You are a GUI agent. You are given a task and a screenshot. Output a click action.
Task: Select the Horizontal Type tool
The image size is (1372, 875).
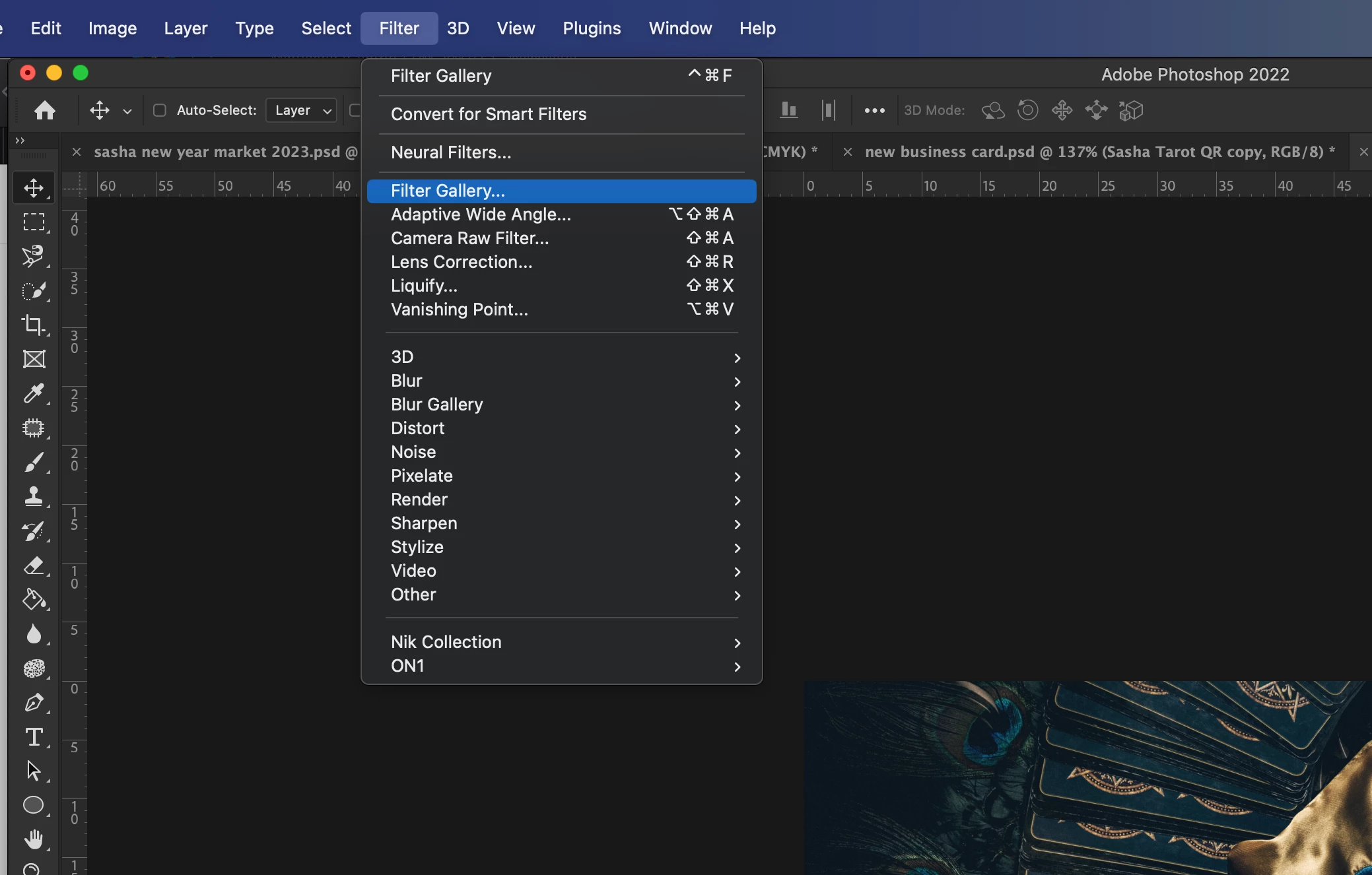click(34, 737)
